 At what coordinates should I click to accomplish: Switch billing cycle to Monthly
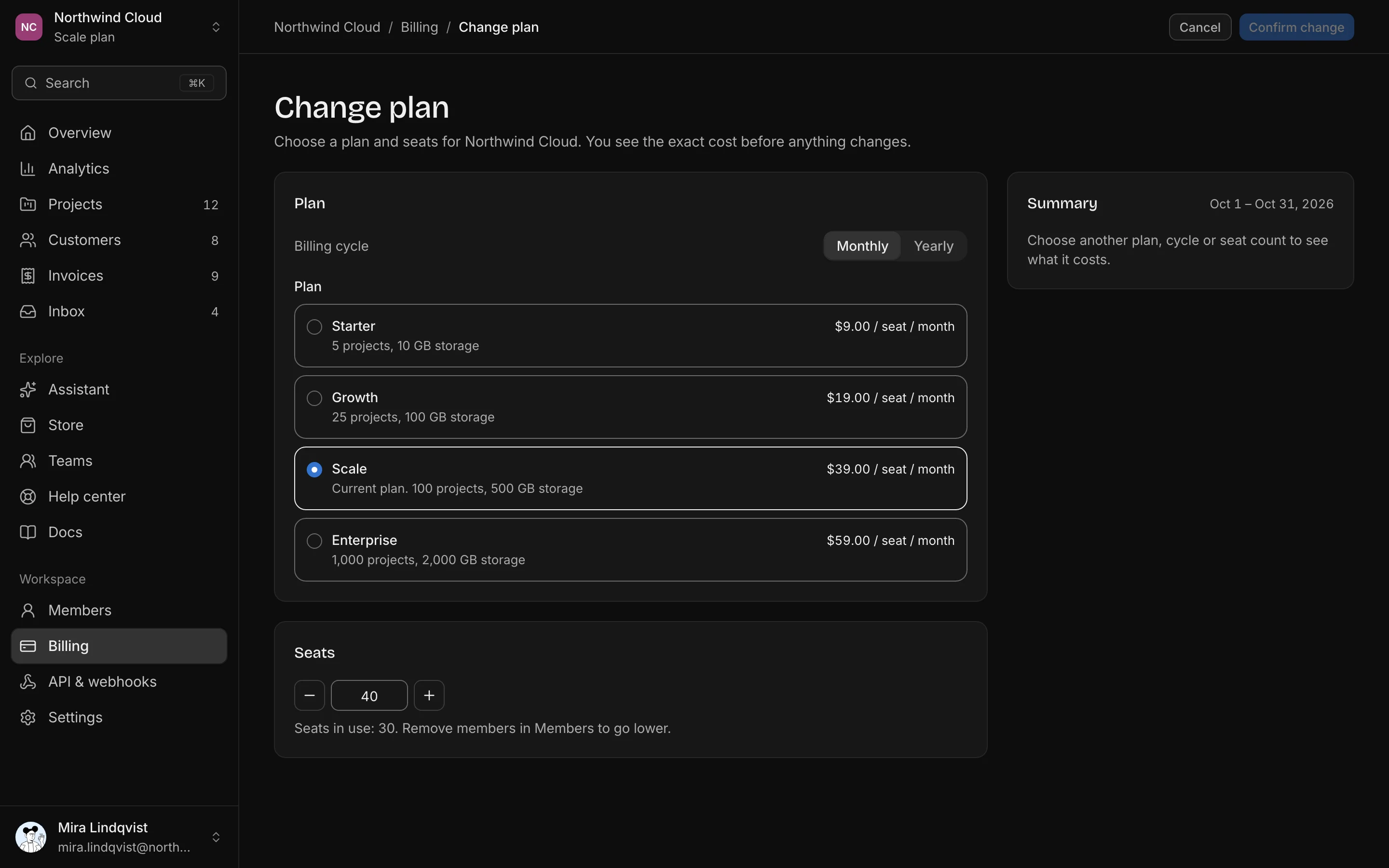click(x=862, y=246)
